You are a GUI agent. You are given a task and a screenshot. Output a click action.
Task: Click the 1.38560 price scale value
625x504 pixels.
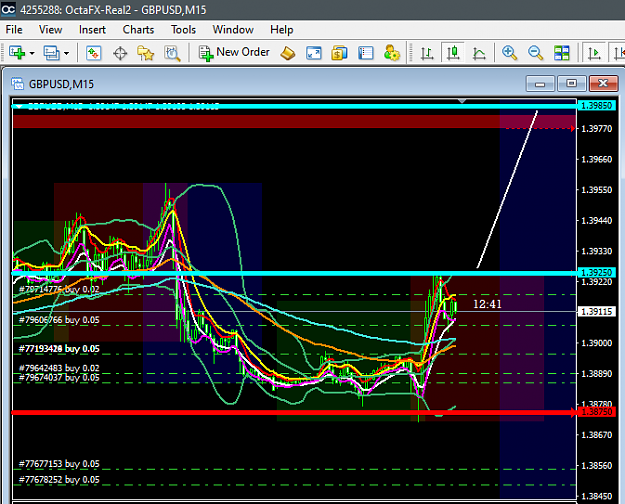(597, 465)
